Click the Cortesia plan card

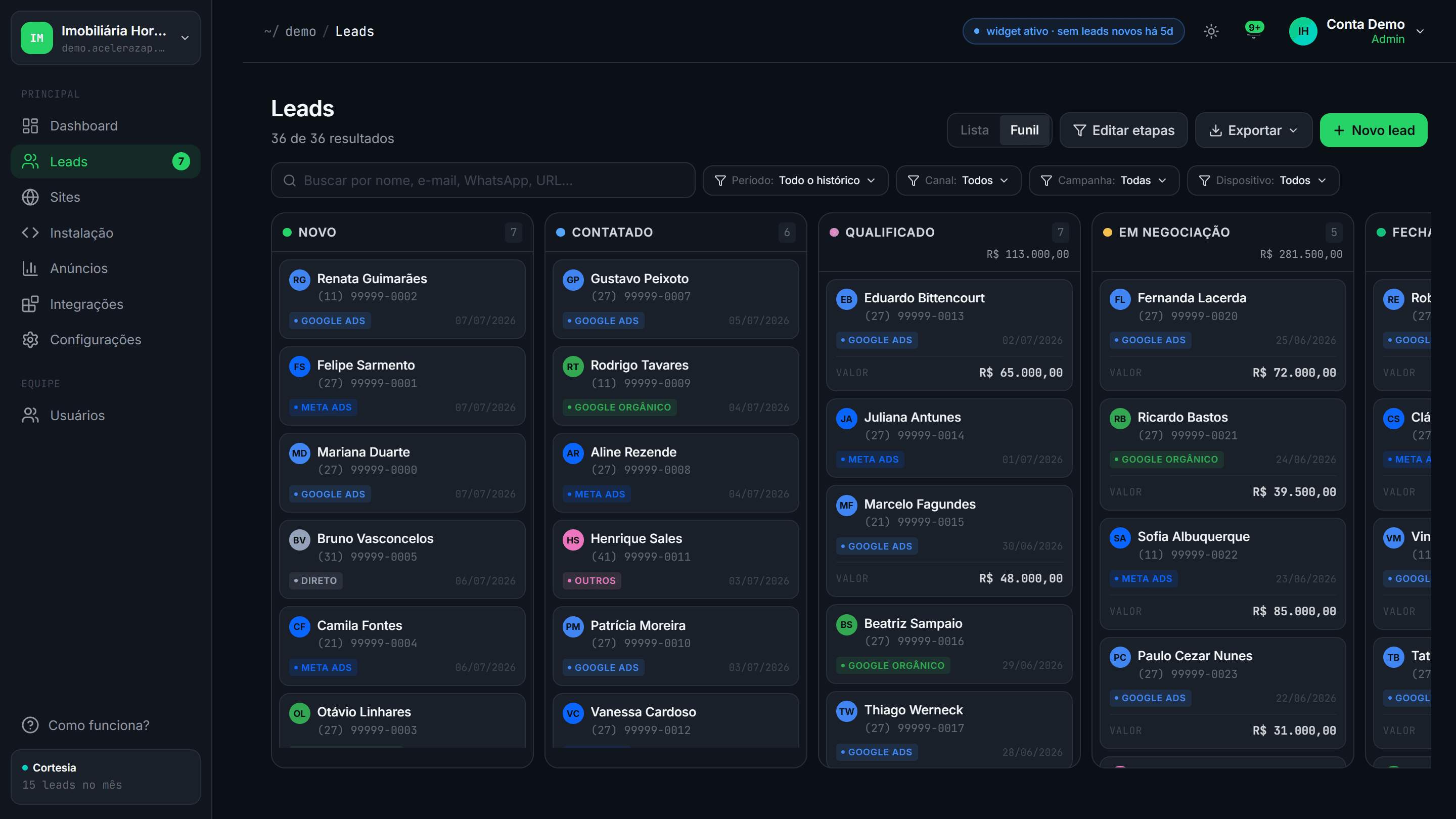(106, 777)
